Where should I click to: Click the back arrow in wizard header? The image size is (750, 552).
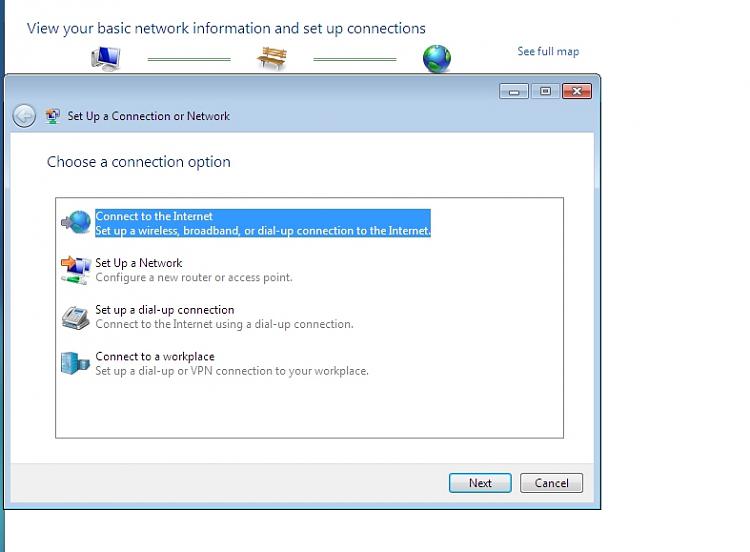click(x=24, y=116)
